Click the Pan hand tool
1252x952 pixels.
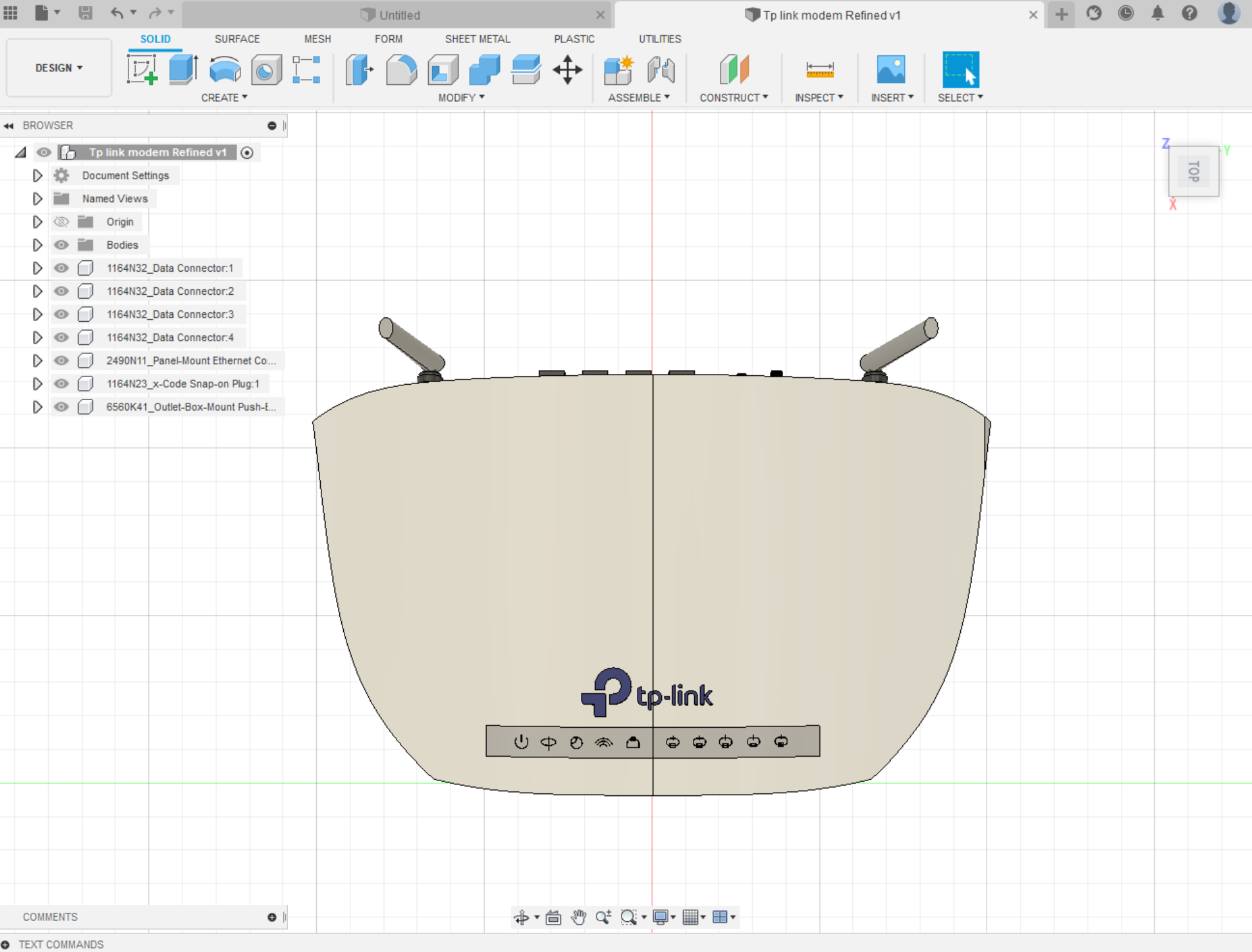coord(578,917)
